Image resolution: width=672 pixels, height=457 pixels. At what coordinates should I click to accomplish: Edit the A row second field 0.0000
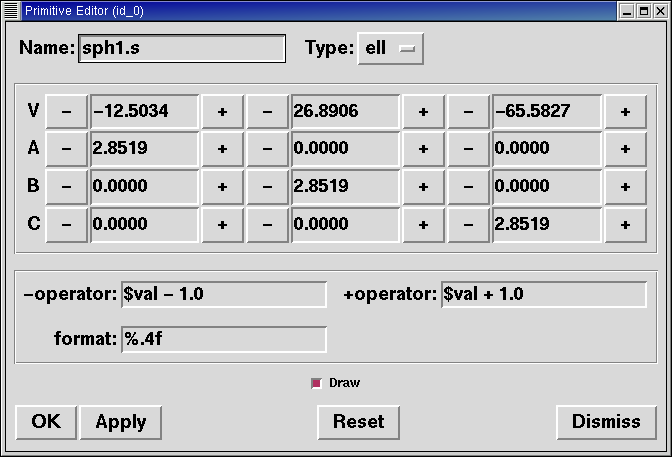[x=345, y=149]
